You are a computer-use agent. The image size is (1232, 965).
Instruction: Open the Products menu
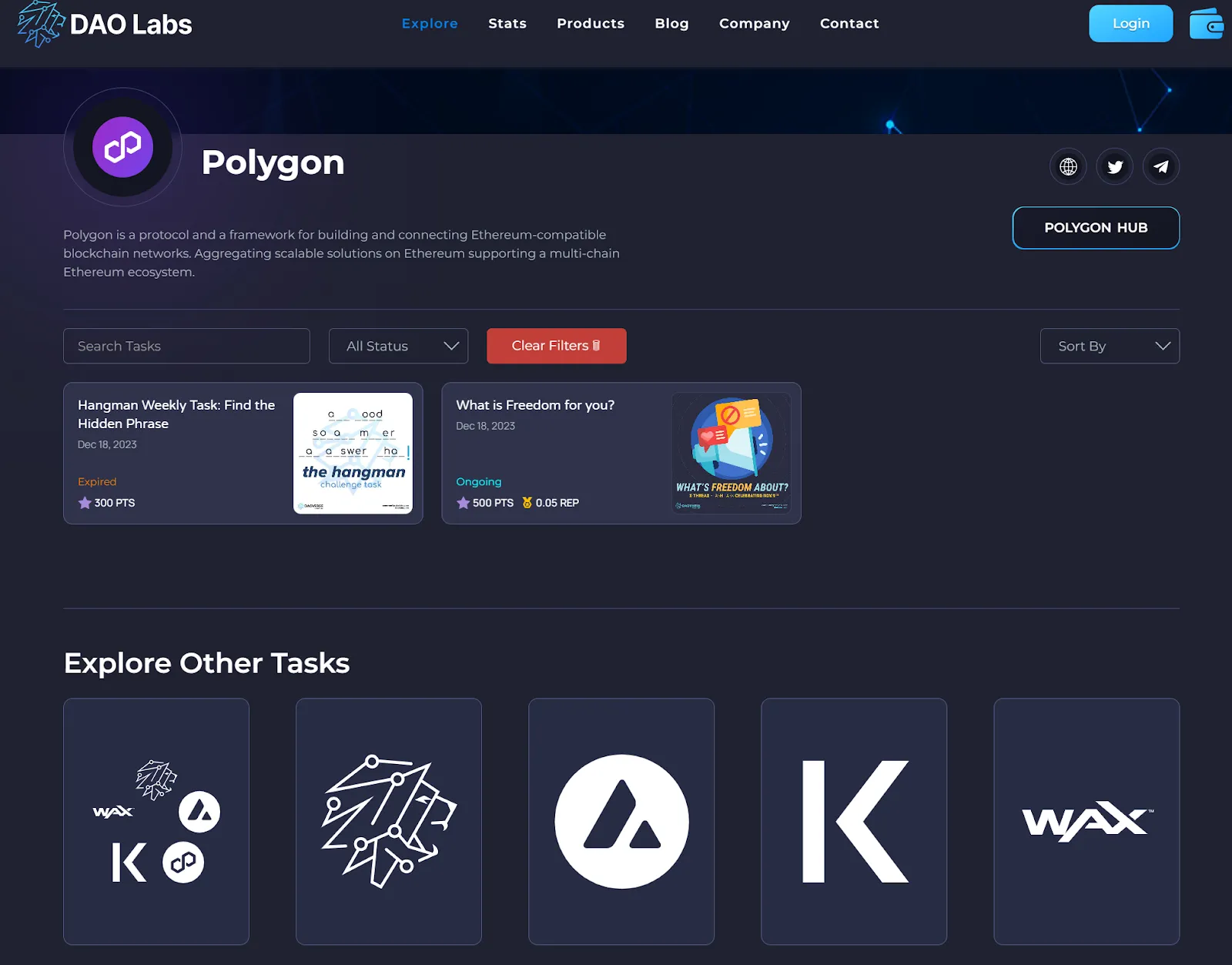[591, 24]
